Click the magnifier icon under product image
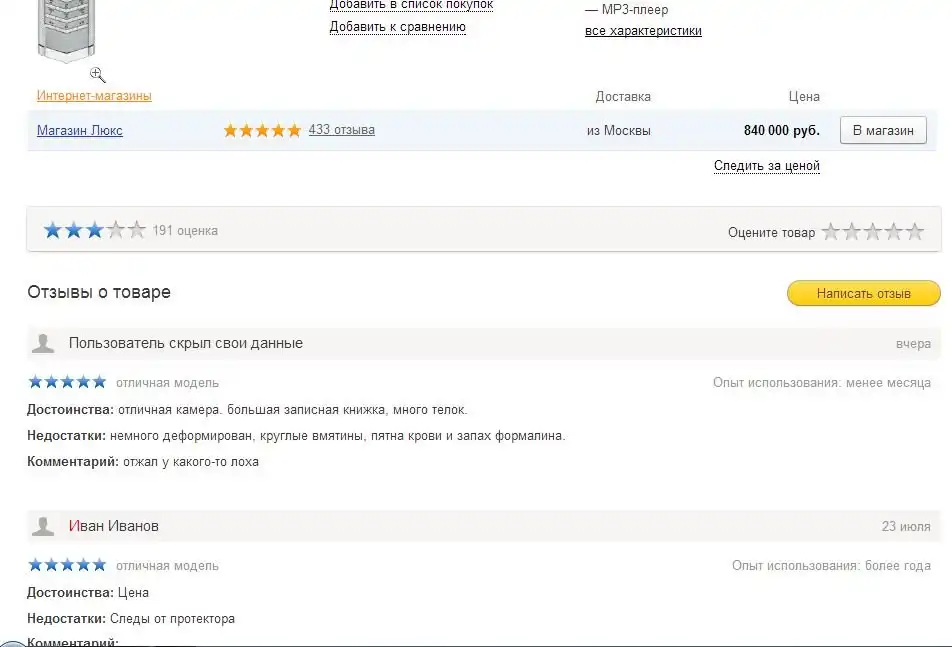Screen dimensions: 952x647 [97, 74]
